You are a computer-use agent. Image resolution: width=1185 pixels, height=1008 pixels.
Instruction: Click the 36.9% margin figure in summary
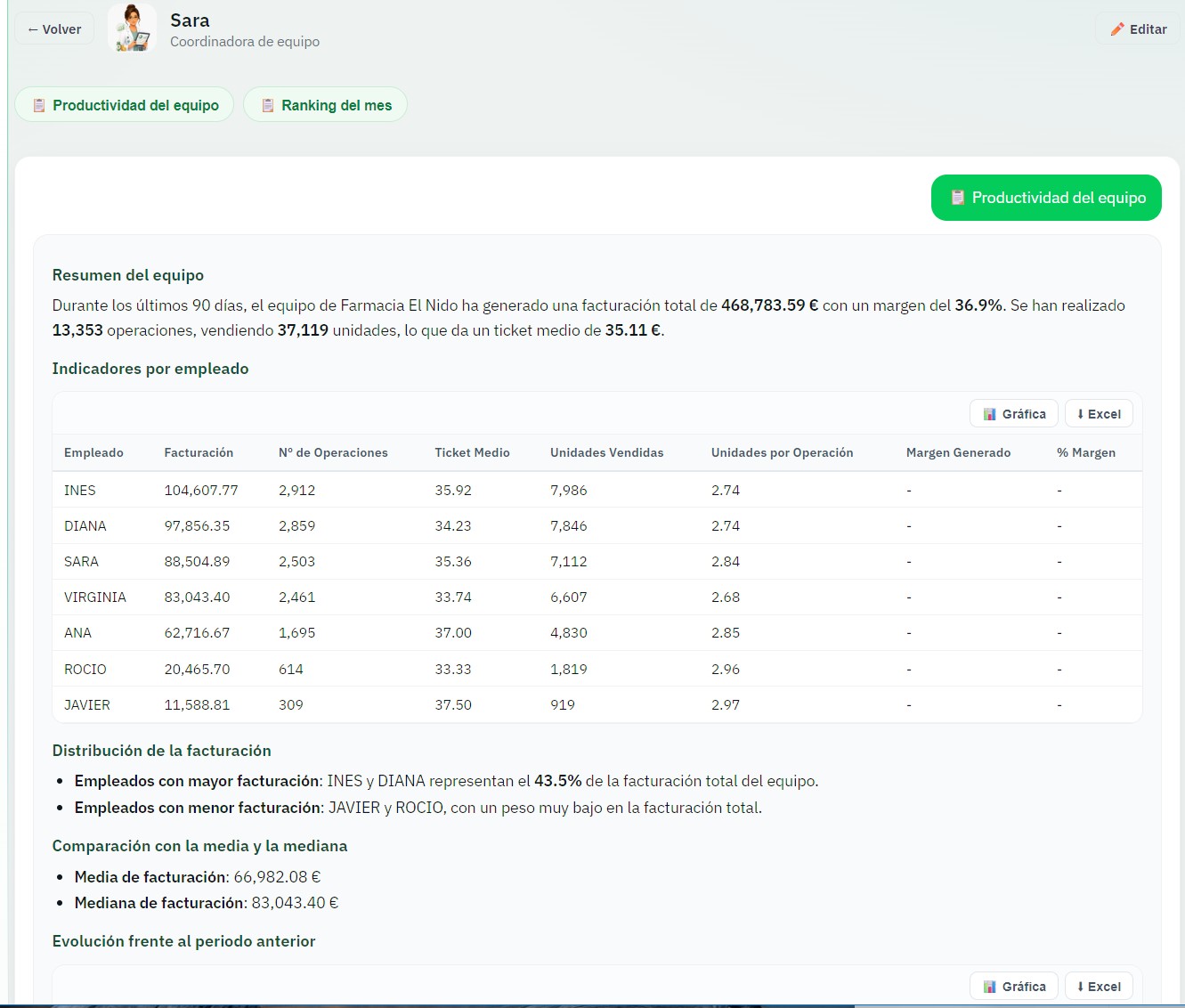(x=978, y=305)
